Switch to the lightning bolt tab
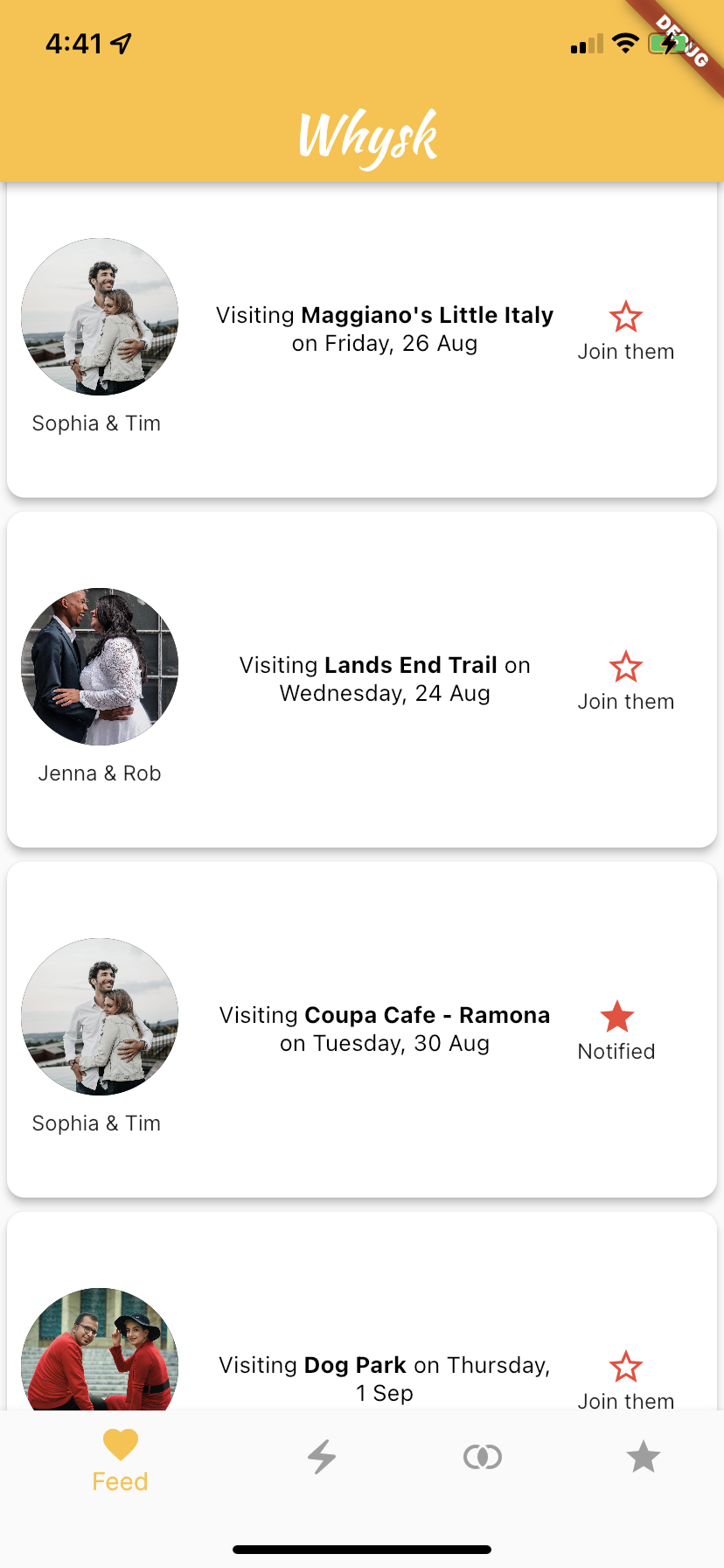Viewport: 724px width, 1568px height. 322,1457
